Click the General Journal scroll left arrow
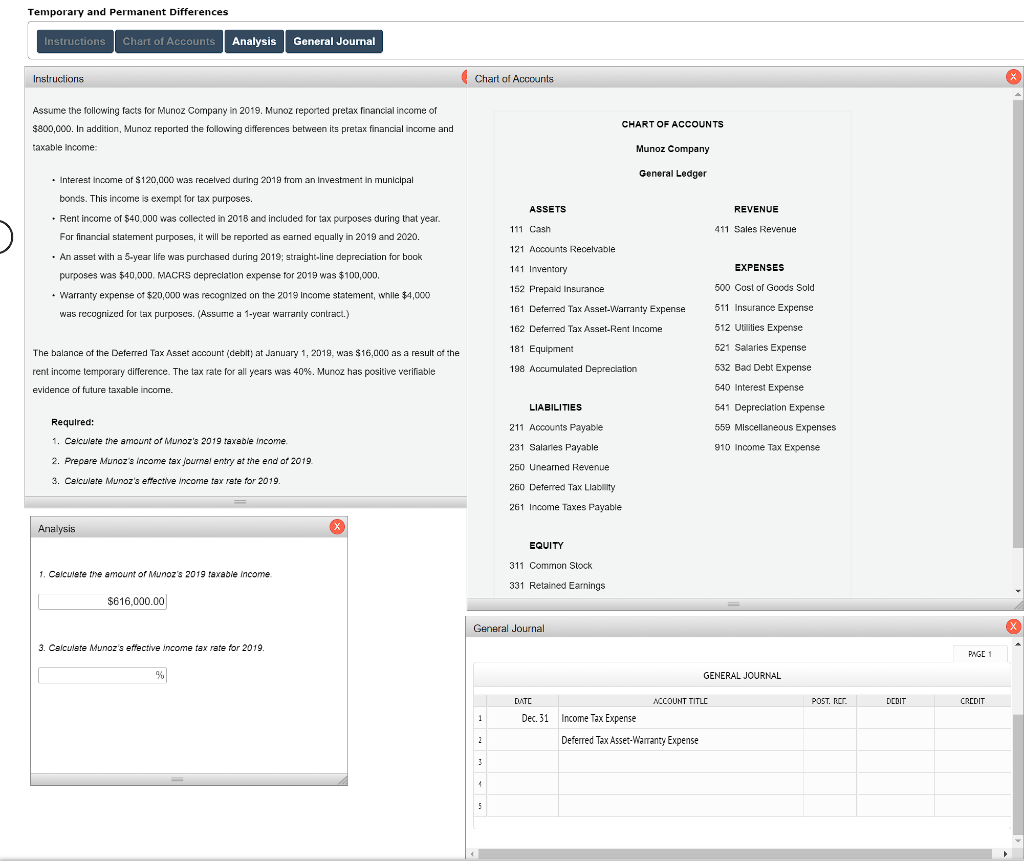Screen dimensions: 1024x862 (x=472, y=854)
